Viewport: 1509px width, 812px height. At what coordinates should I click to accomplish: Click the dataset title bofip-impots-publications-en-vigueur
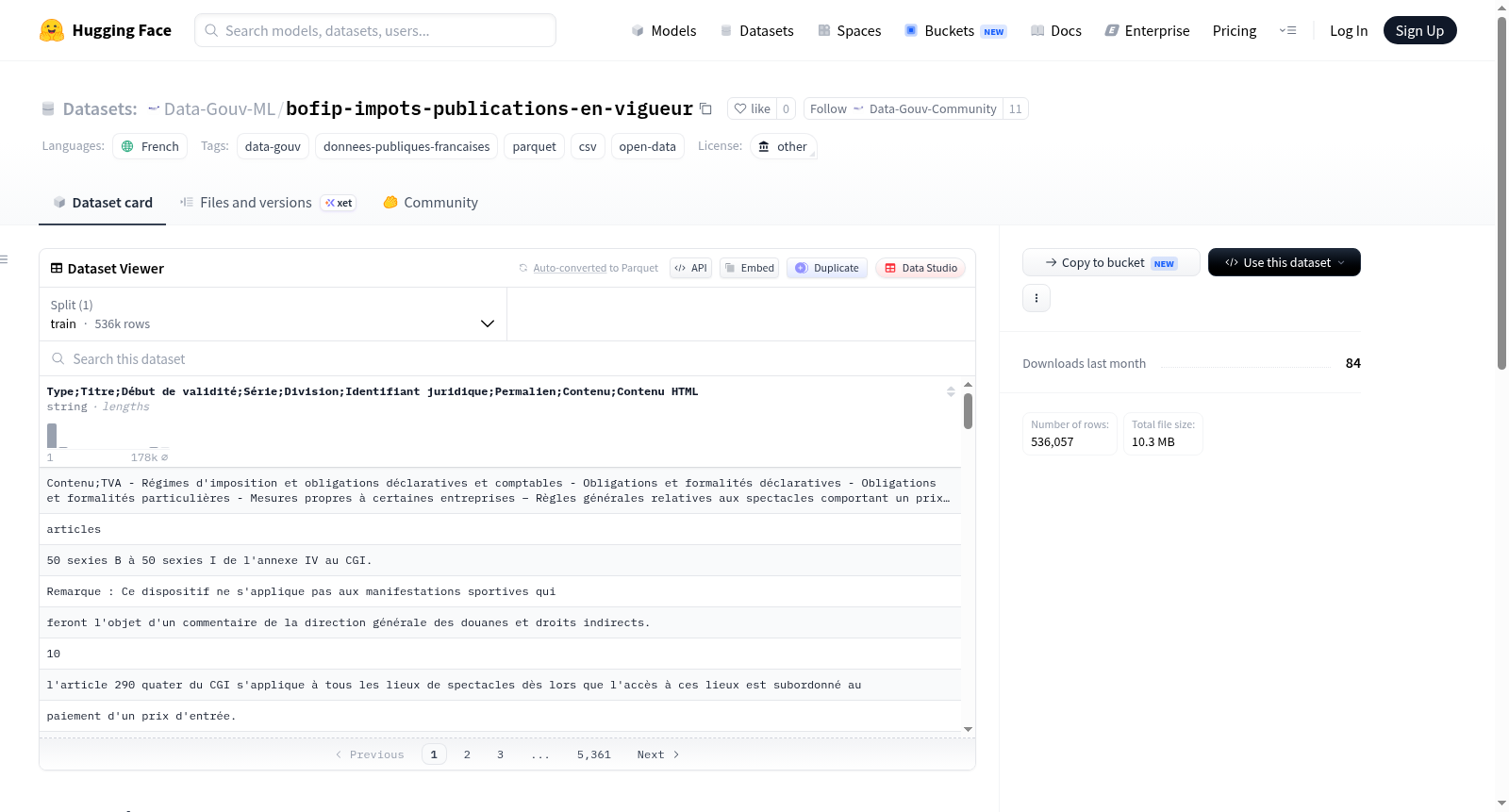click(489, 108)
